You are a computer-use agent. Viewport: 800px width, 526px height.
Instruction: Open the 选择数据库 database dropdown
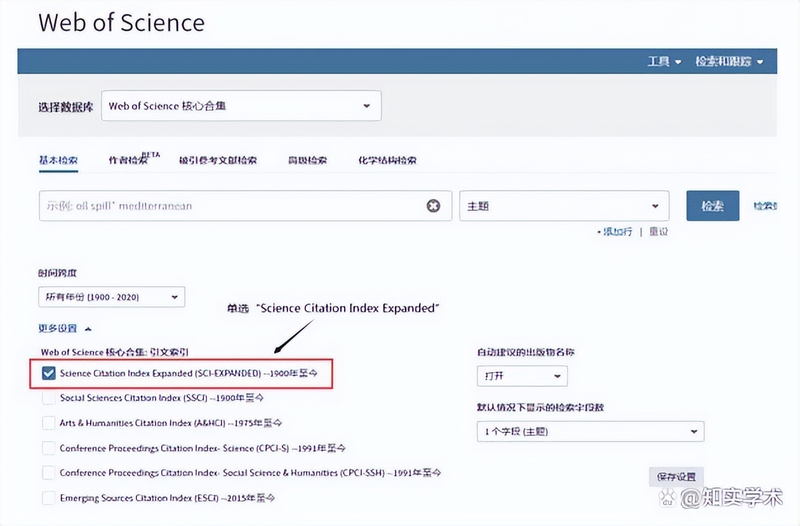[x=241, y=106]
